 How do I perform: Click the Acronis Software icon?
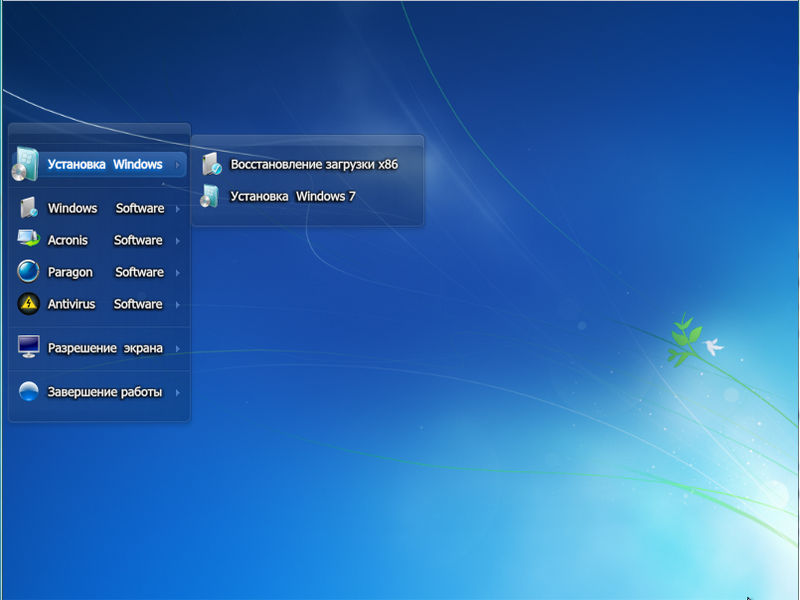tap(28, 239)
